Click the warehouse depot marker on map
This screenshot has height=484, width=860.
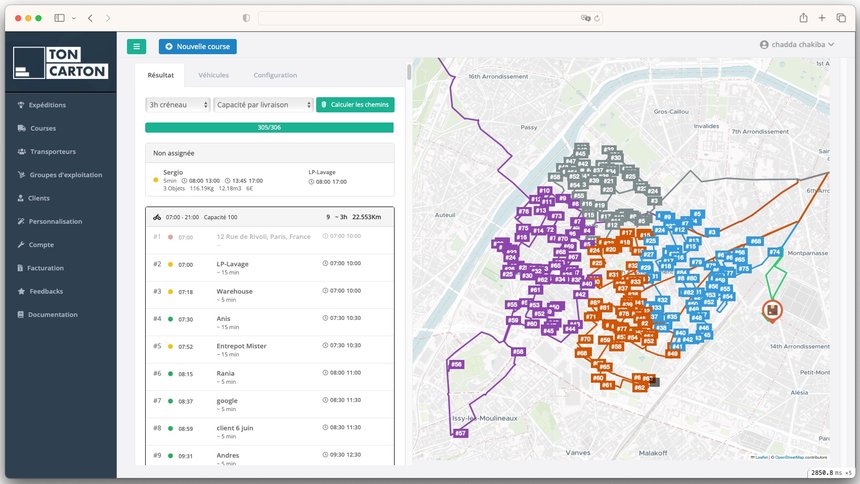pos(772,311)
